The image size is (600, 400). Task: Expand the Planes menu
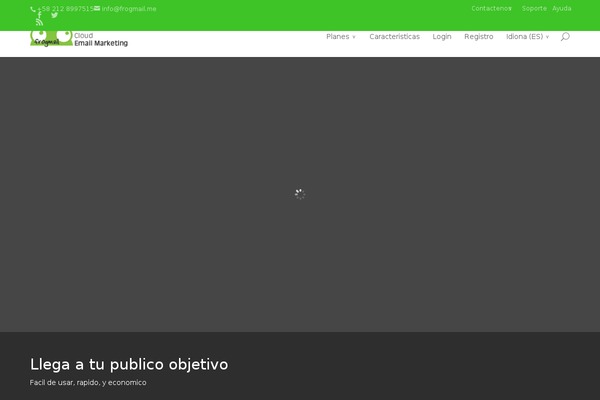341,37
